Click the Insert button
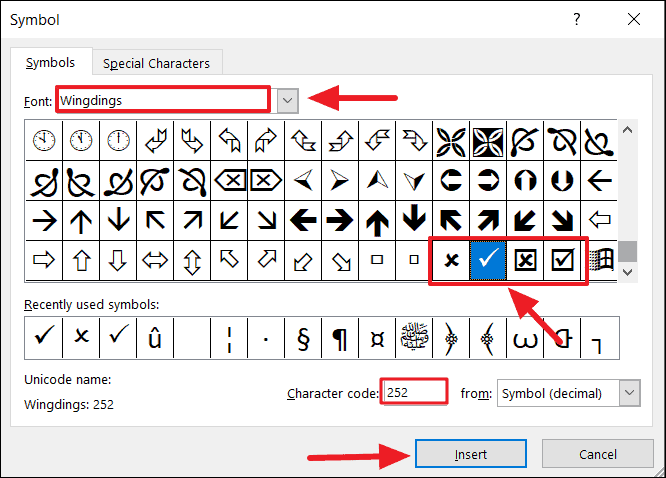This screenshot has height=478, width=666. click(x=471, y=454)
